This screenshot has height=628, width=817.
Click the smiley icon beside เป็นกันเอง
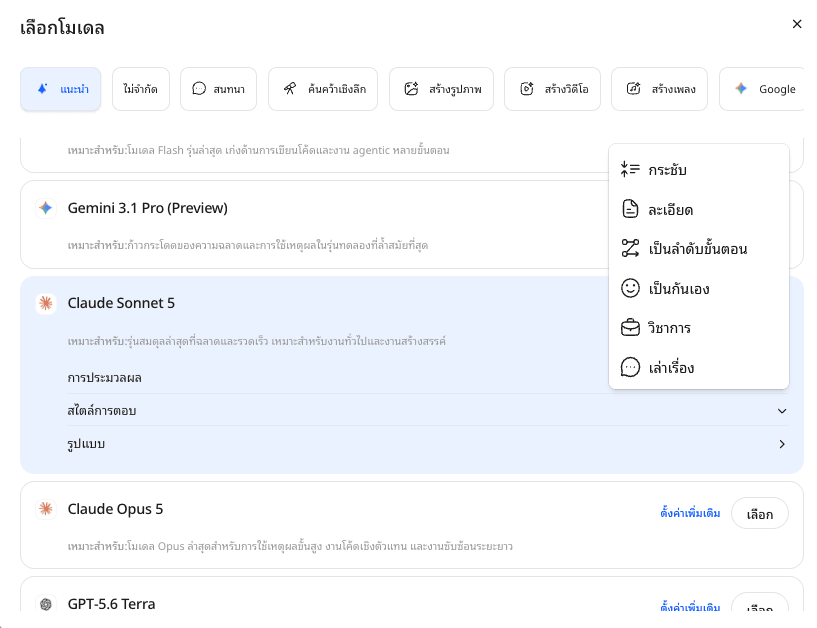630,288
